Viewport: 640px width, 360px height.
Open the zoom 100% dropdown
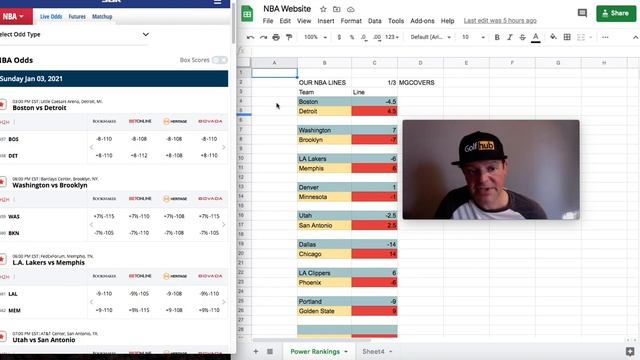pyautogui.click(x=316, y=37)
